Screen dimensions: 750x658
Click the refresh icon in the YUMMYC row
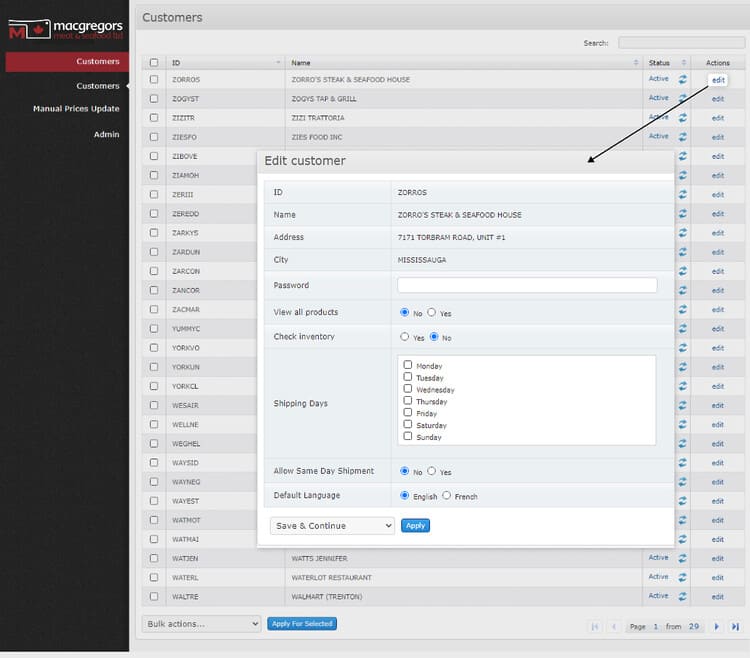[x=683, y=329]
